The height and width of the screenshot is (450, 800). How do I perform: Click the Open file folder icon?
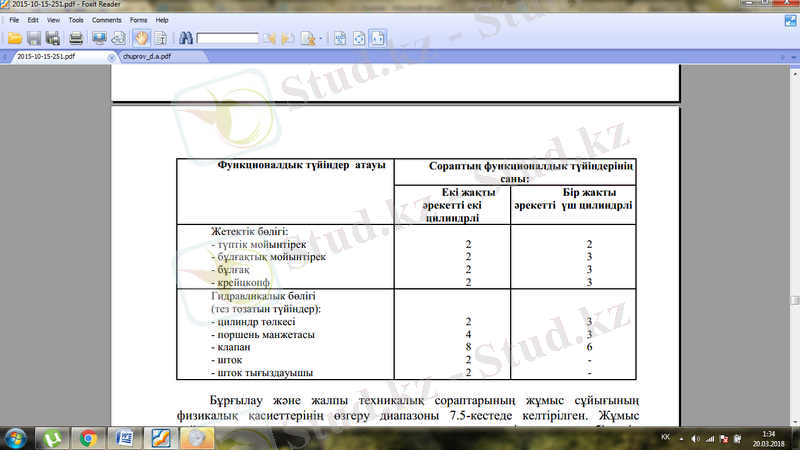[14, 39]
